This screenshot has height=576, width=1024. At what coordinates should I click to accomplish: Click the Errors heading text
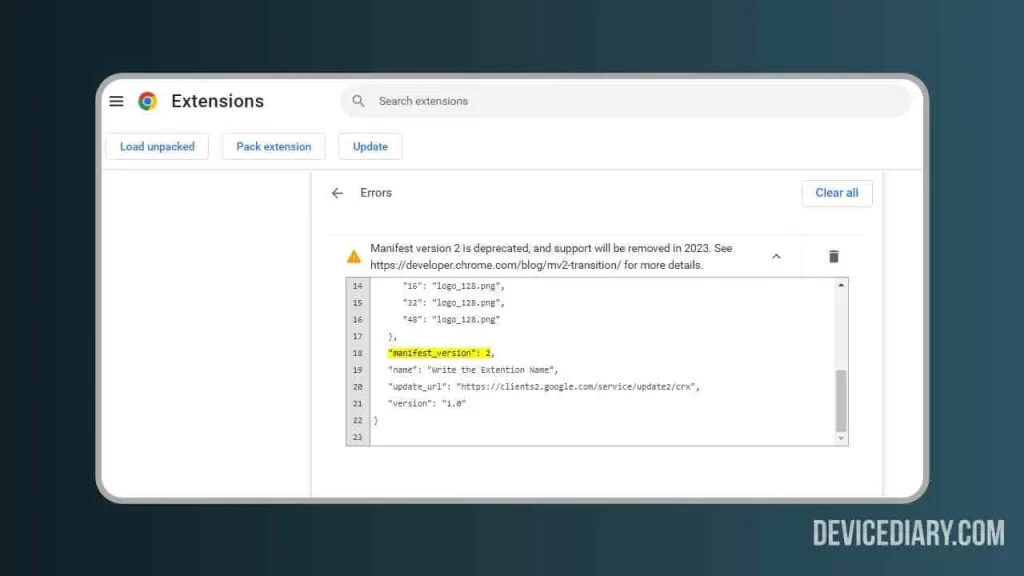376,193
